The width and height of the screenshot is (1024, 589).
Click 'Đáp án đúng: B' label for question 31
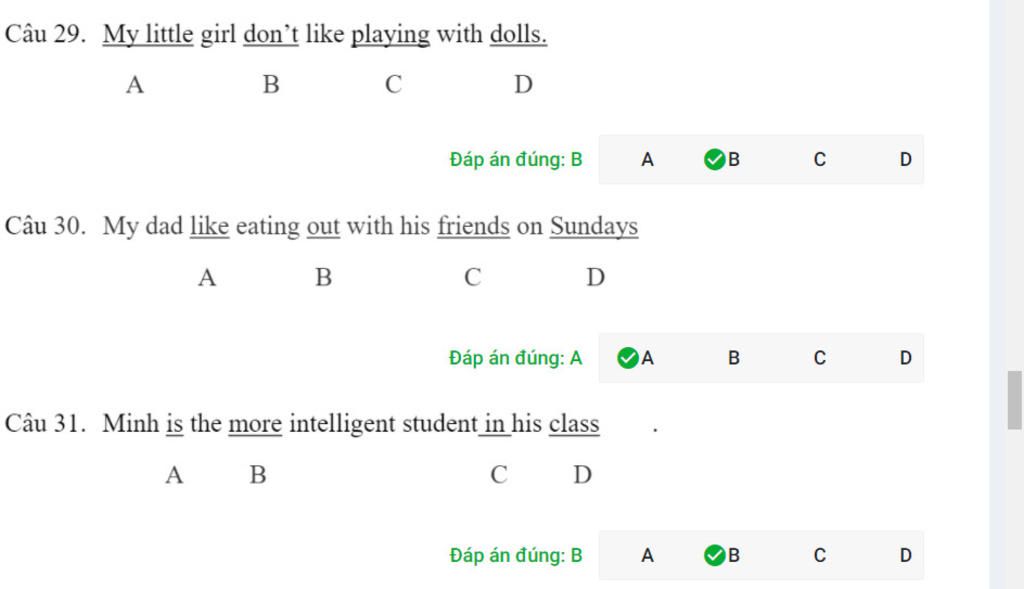(515, 555)
